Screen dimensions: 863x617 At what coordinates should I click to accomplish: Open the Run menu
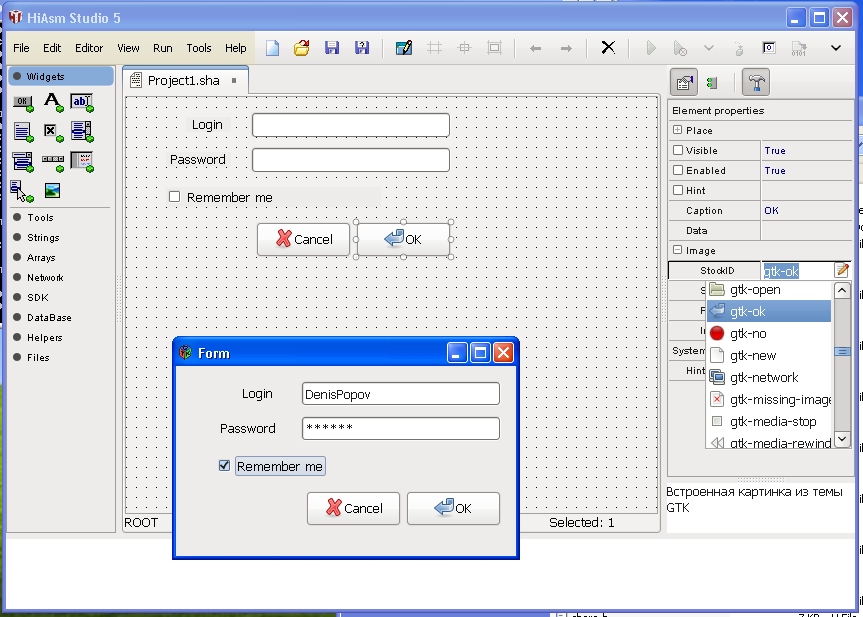pos(162,48)
